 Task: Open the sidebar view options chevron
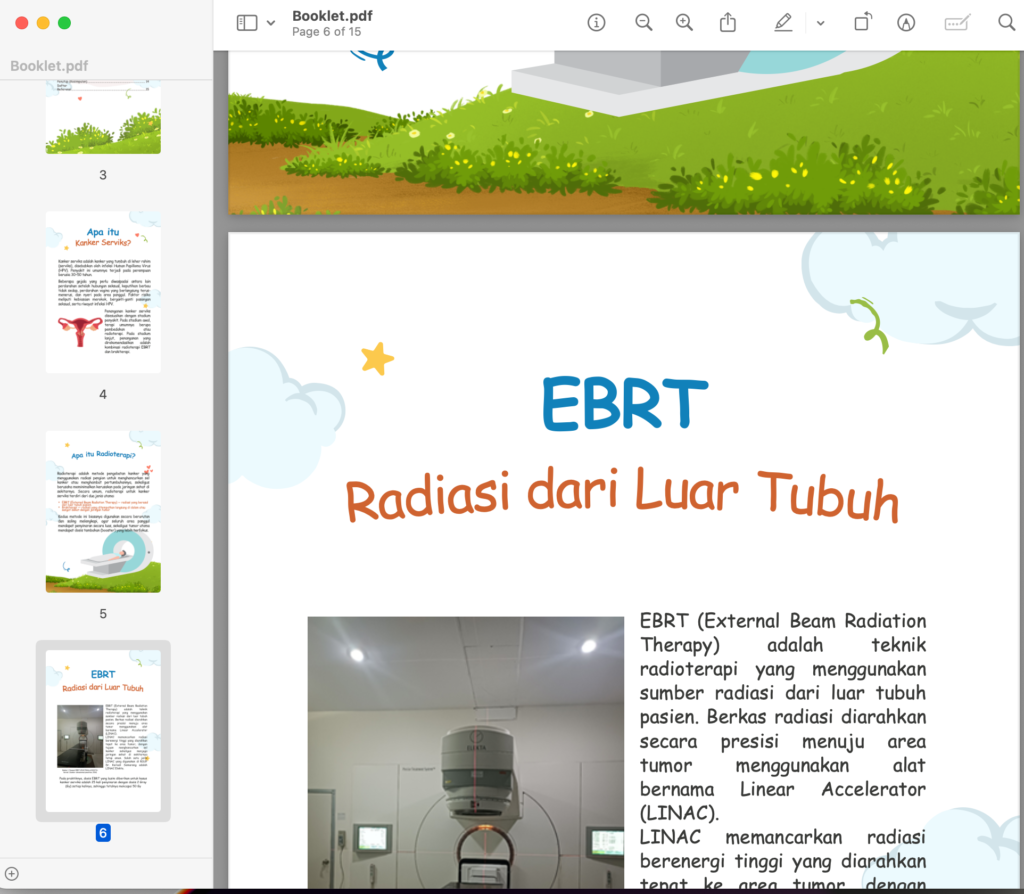[x=271, y=24]
